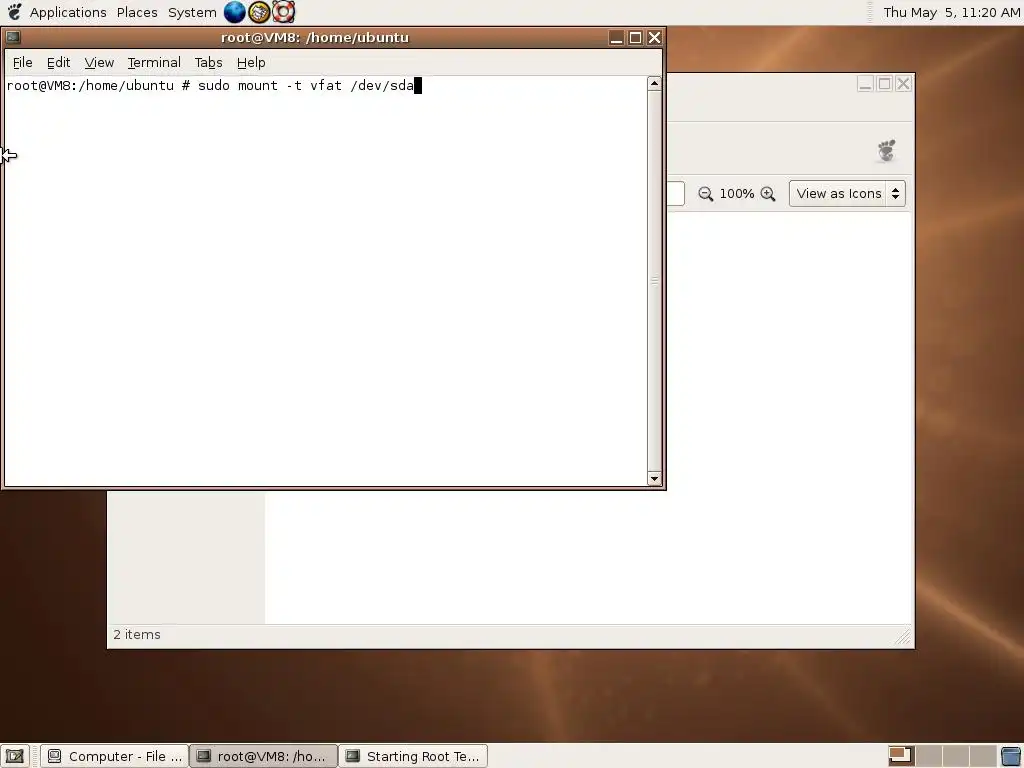Image resolution: width=1024 pixels, height=768 pixels.
Task: Close the file browser window
Action: (x=904, y=84)
